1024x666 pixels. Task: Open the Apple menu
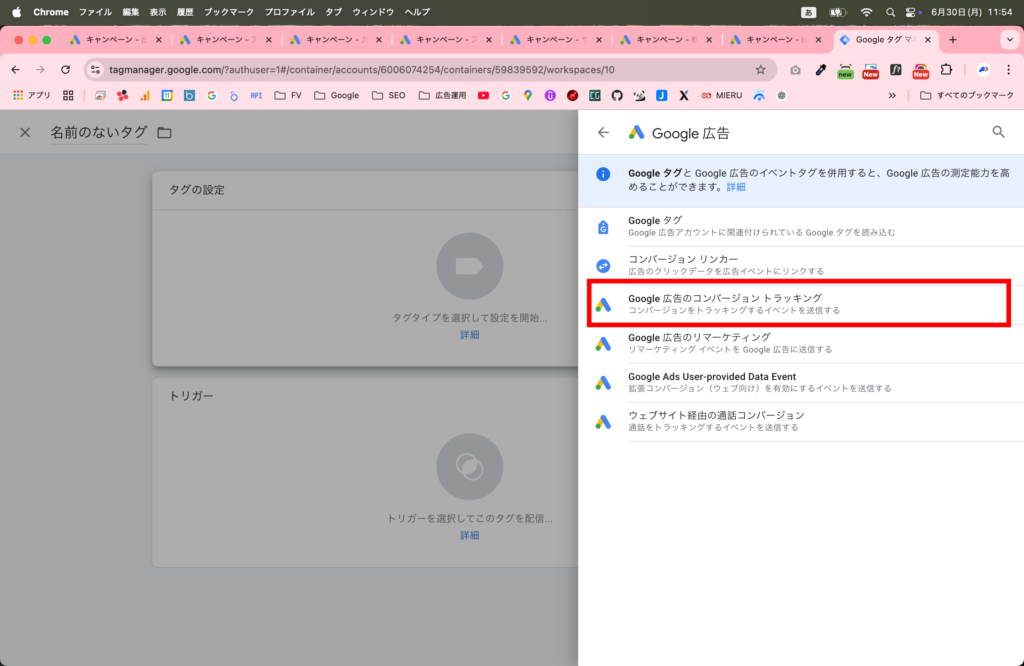pos(16,12)
